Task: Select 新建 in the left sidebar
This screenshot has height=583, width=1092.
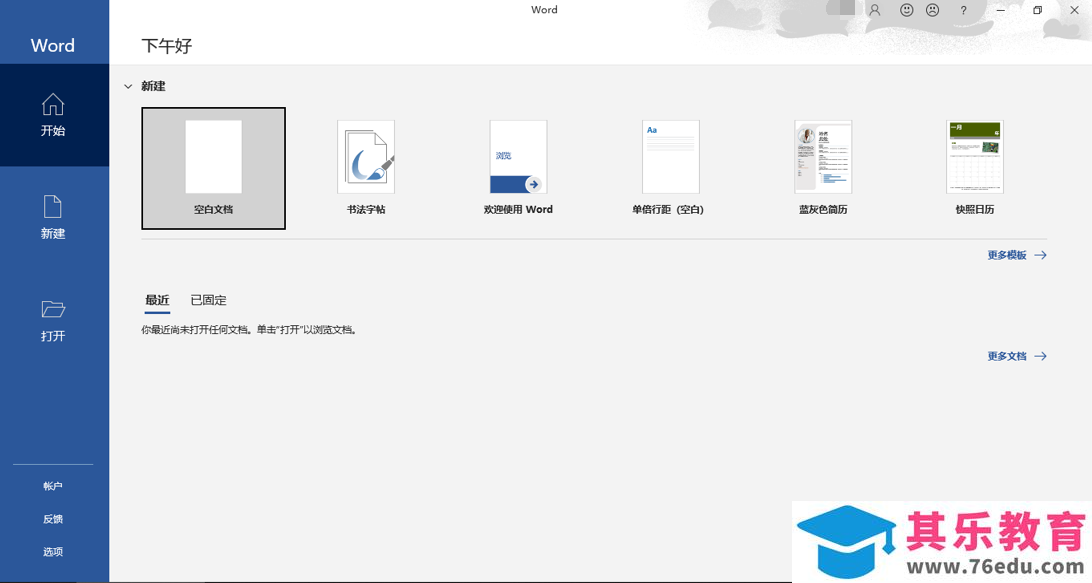Action: [x=54, y=217]
